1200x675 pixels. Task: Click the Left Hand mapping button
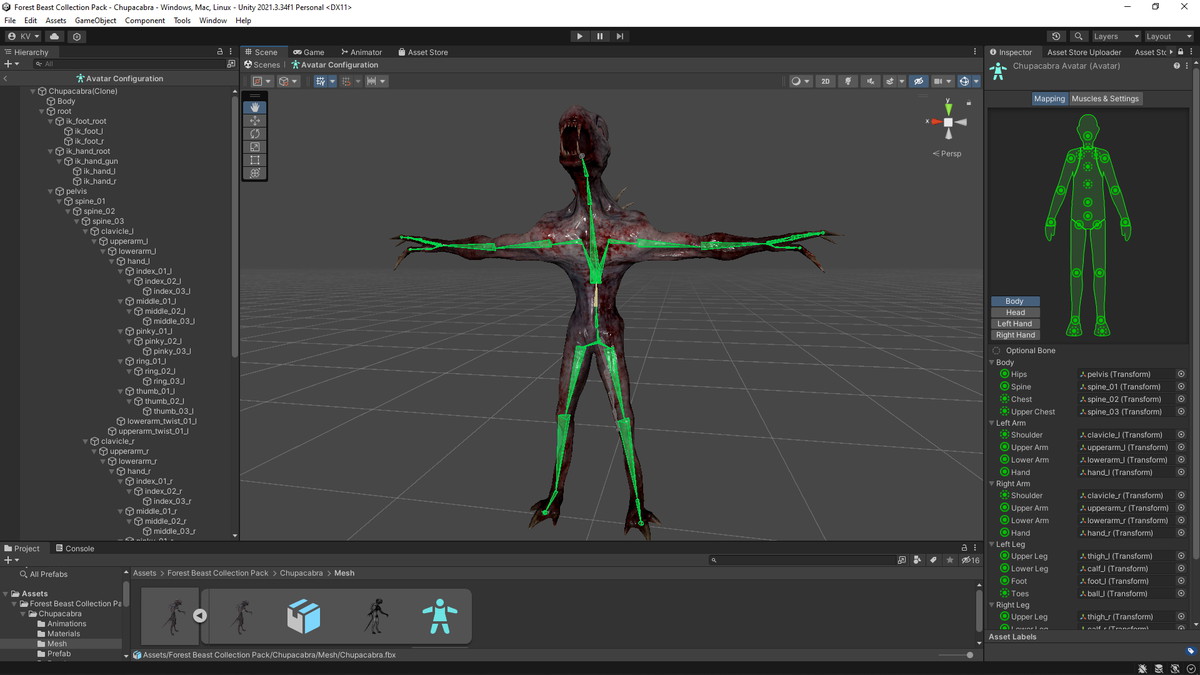click(1015, 324)
